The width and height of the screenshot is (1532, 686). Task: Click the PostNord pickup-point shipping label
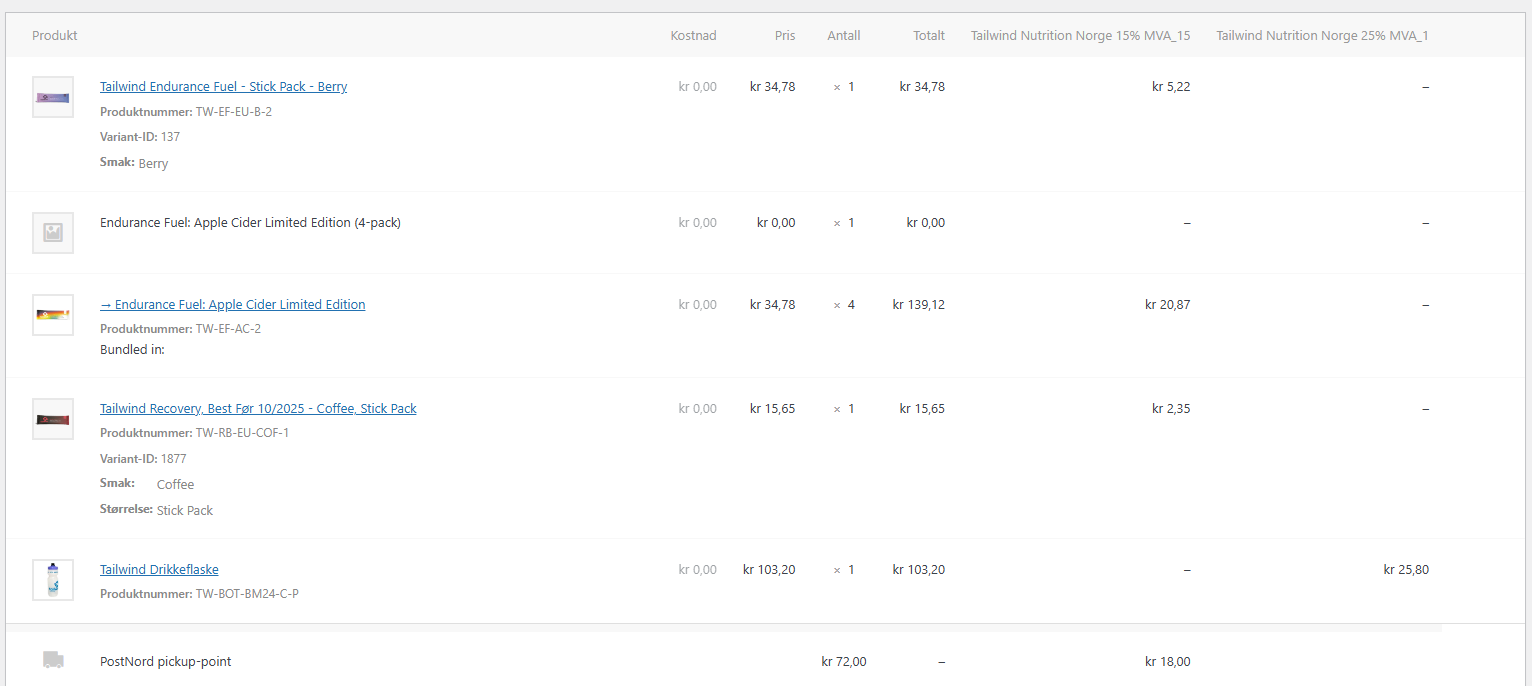(x=166, y=662)
